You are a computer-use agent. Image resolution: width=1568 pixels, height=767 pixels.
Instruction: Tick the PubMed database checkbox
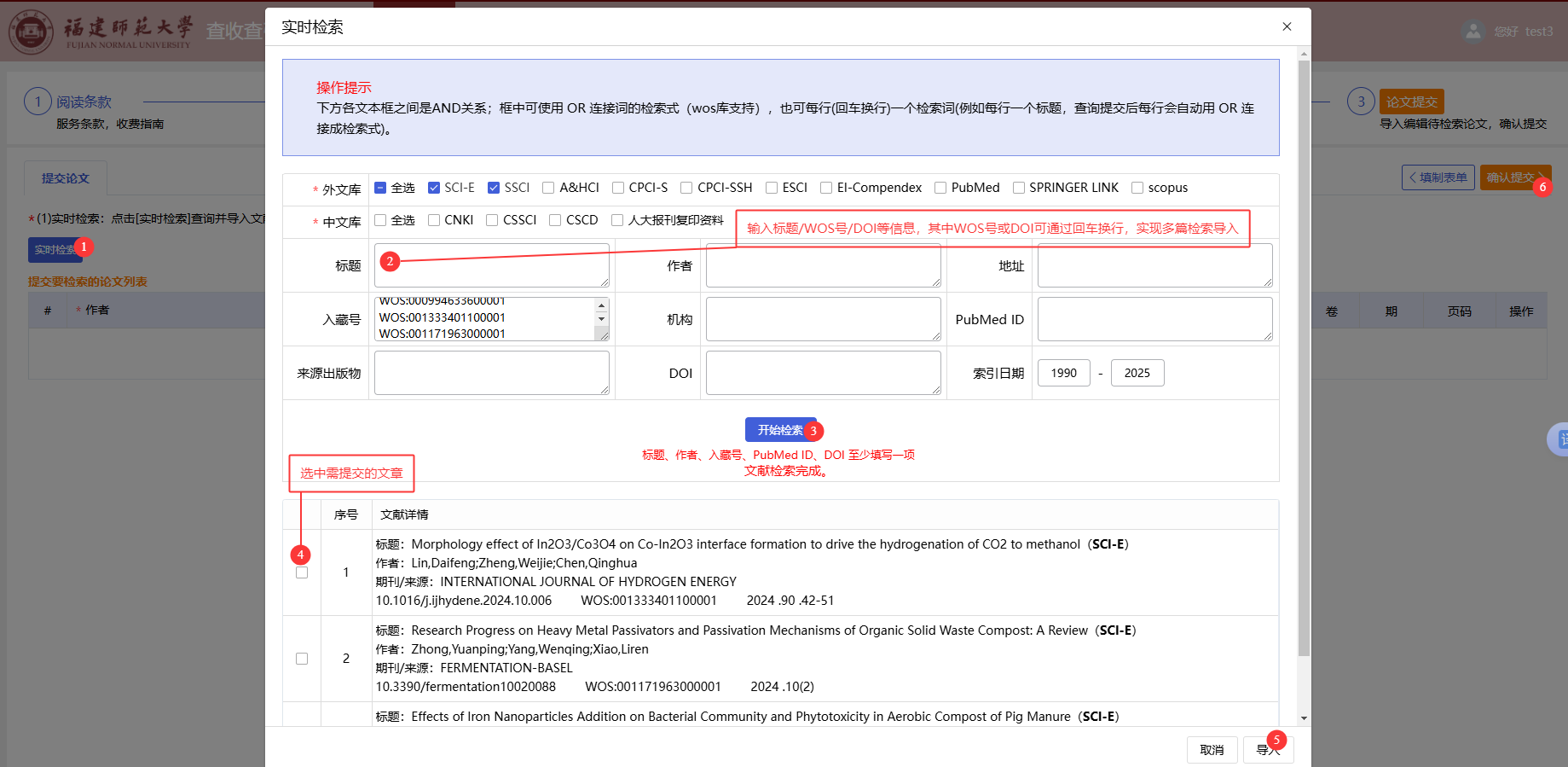940,188
